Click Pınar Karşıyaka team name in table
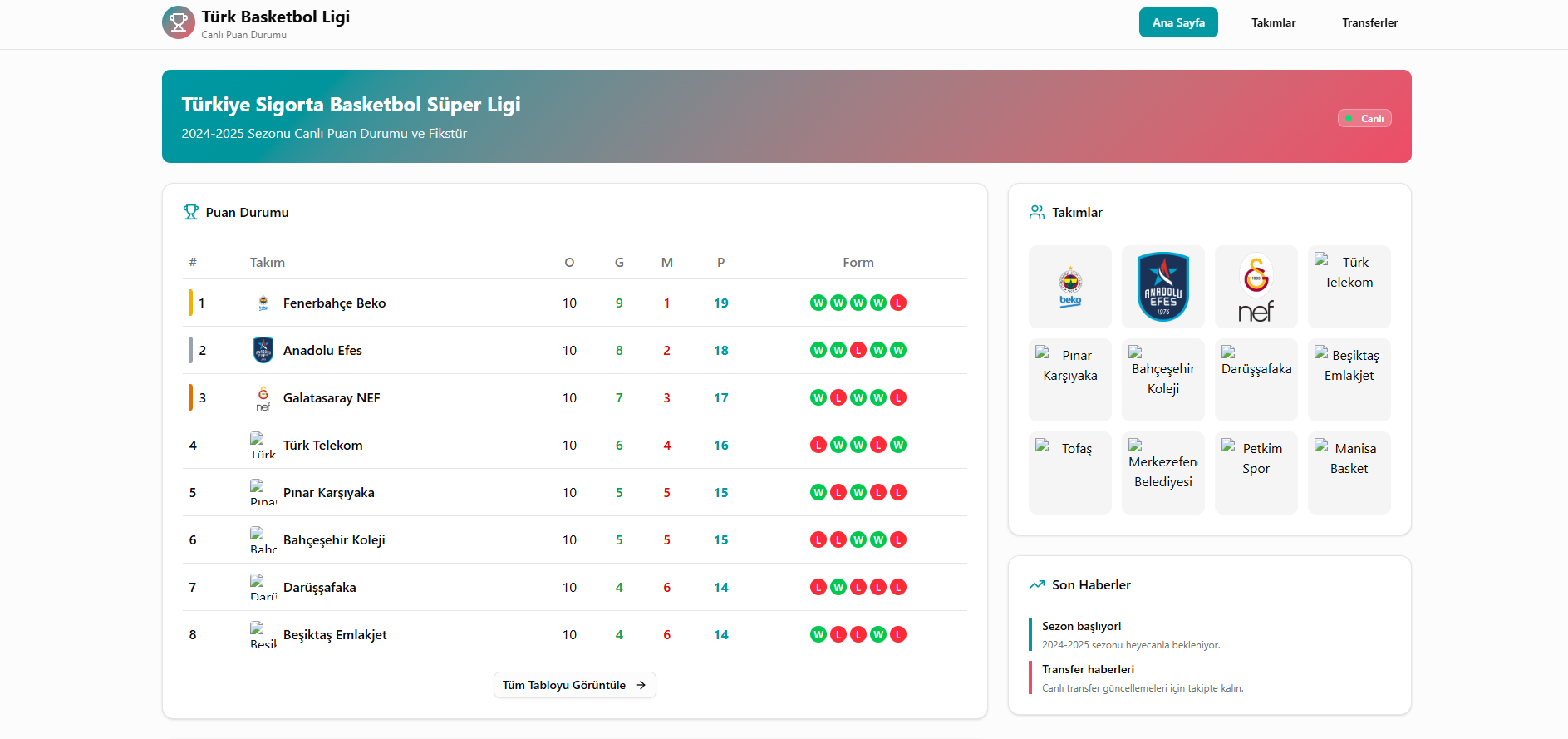The image size is (1568, 739). (328, 492)
